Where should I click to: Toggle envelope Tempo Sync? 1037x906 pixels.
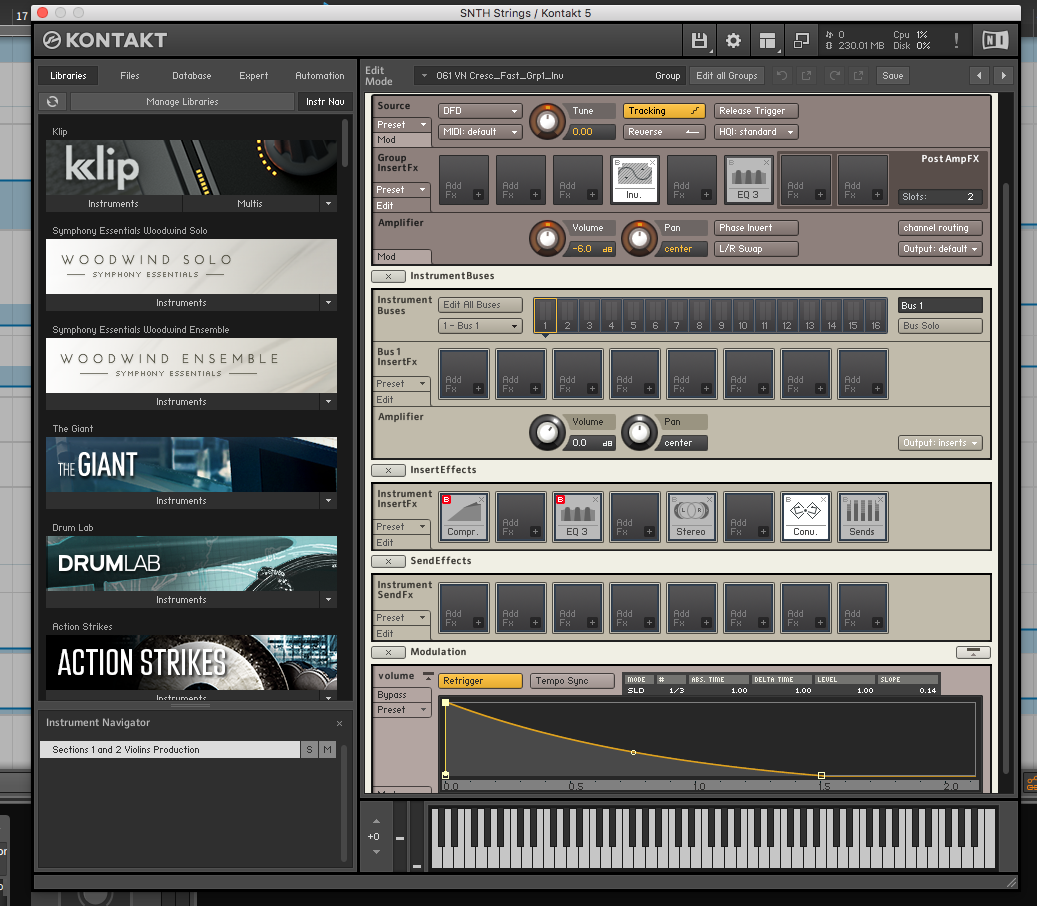pyautogui.click(x=572, y=681)
